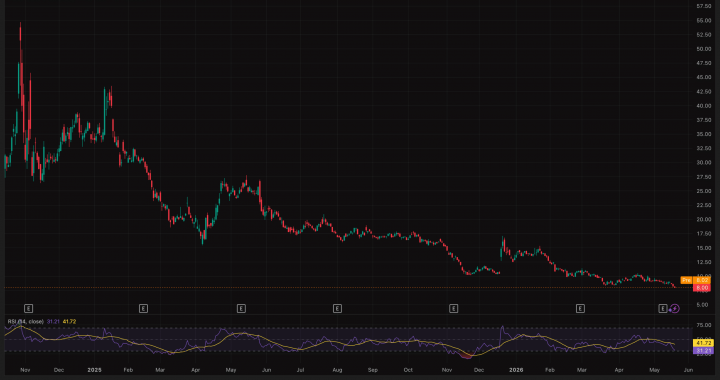The image size is (720, 380).
Task: Click the 2026 year label on time axis
Action: tap(517, 369)
